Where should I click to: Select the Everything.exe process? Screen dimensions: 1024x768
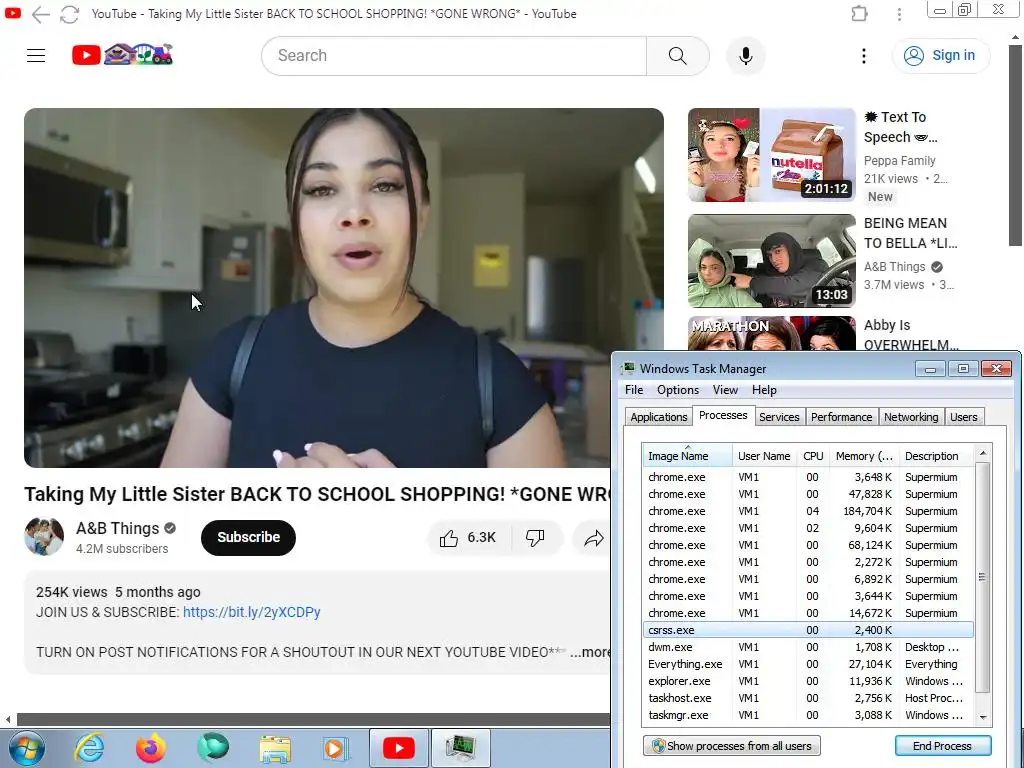808,664
